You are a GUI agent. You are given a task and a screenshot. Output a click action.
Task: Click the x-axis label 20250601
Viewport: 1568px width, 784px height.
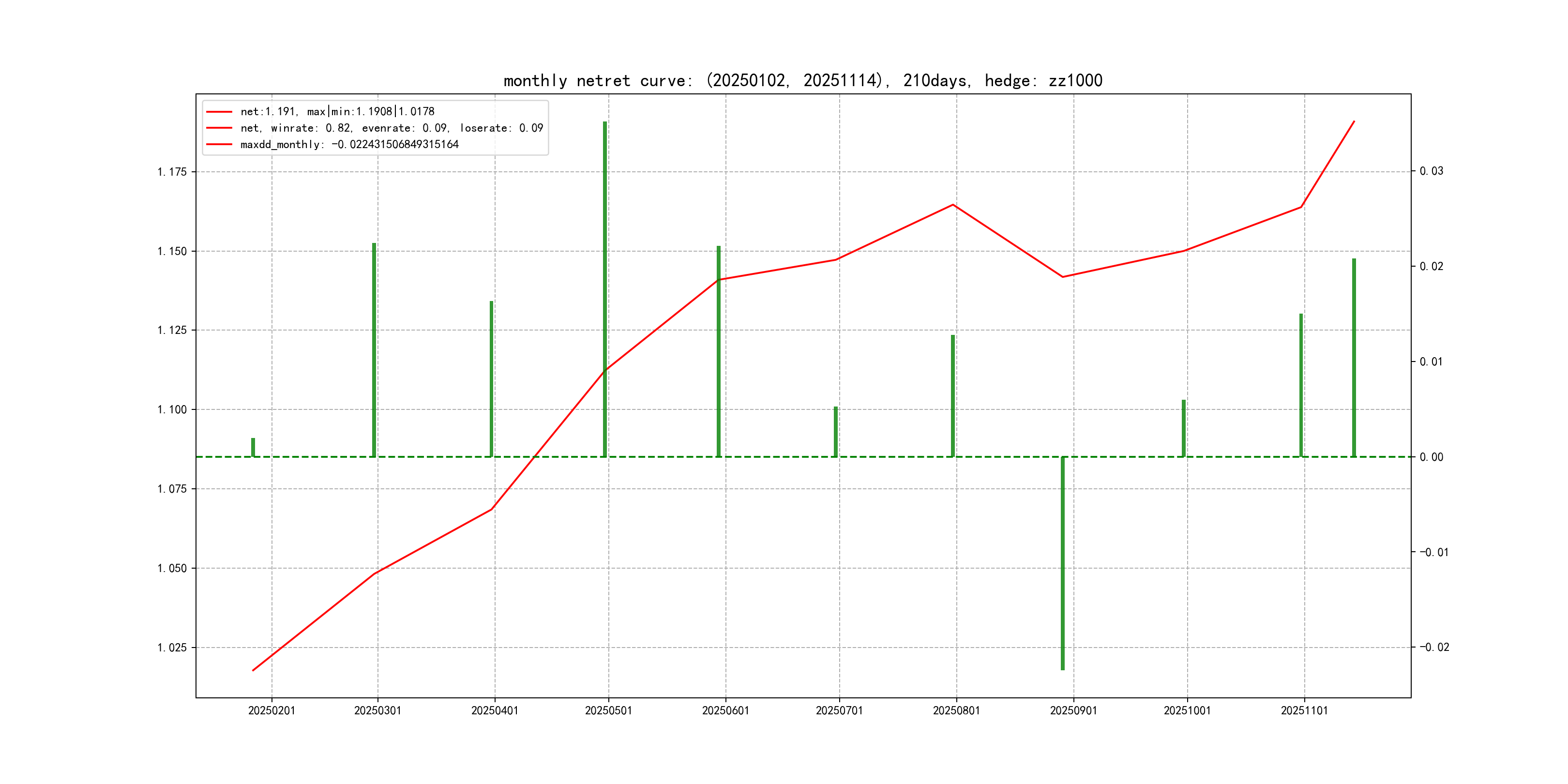725,711
